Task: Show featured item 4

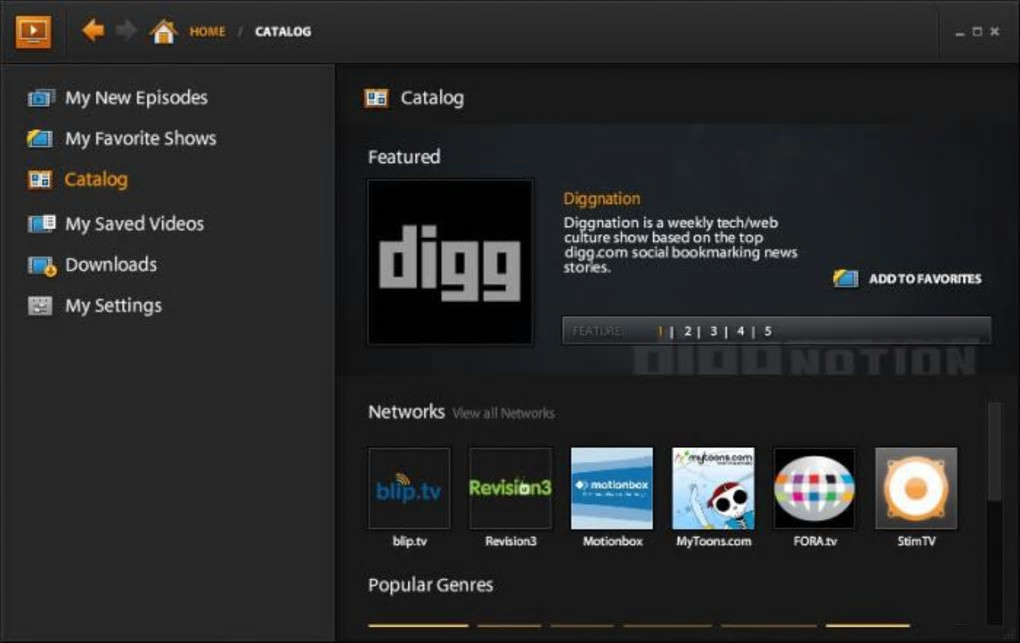Action: coord(740,331)
